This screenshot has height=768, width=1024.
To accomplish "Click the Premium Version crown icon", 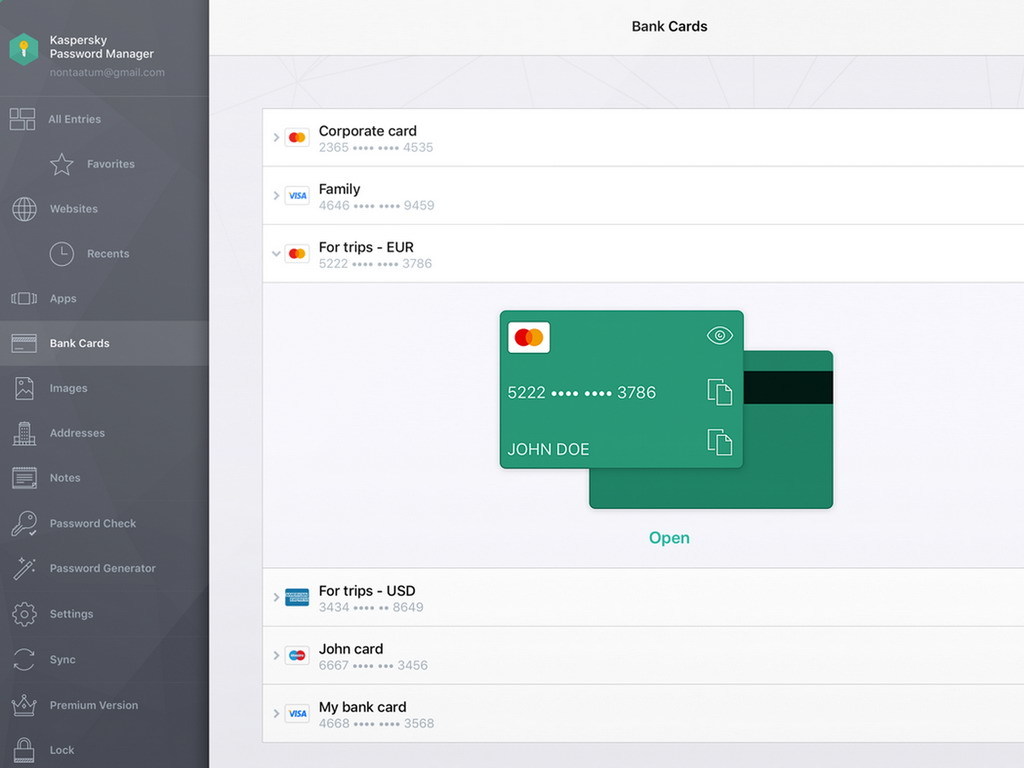I will tap(24, 705).
